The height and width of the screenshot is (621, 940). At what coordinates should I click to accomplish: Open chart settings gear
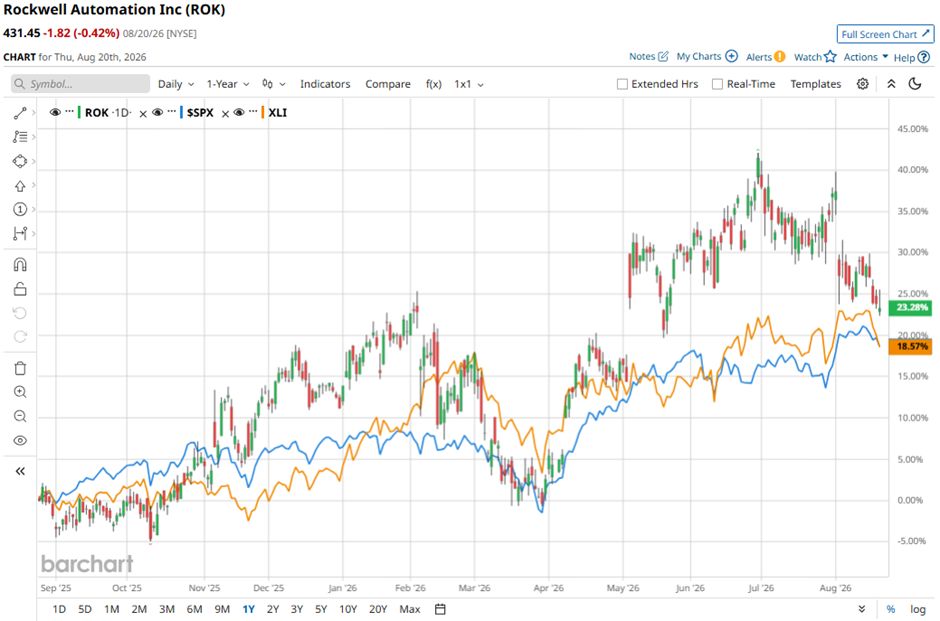863,84
